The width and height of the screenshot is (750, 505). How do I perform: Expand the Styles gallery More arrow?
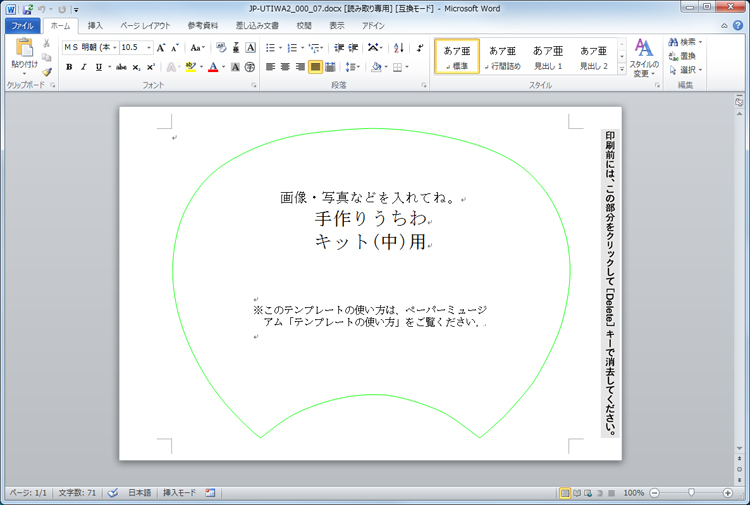coord(622,69)
